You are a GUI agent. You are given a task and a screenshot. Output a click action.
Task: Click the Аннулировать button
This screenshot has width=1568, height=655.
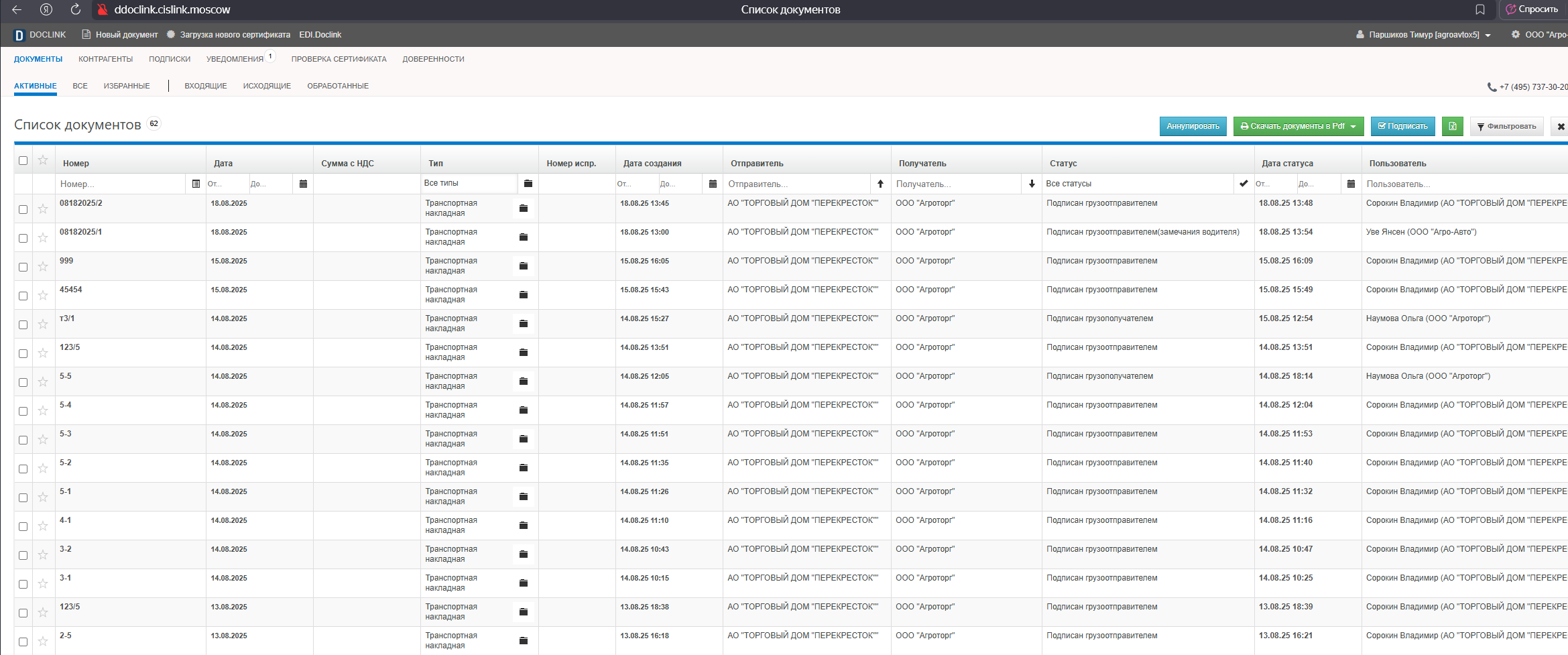coord(1193,126)
